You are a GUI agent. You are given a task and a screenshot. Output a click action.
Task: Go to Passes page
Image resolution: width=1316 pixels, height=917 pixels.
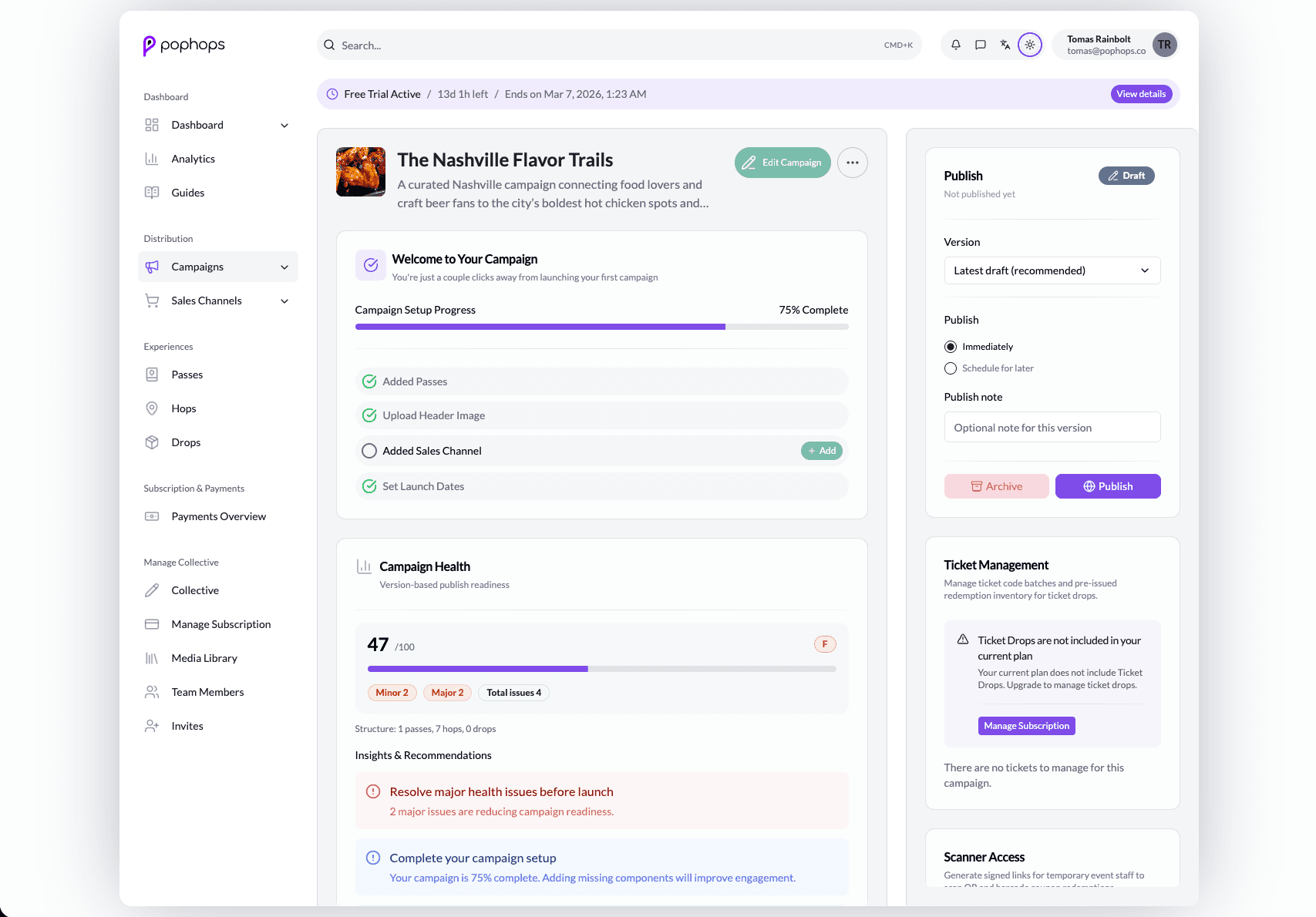(x=218, y=375)
